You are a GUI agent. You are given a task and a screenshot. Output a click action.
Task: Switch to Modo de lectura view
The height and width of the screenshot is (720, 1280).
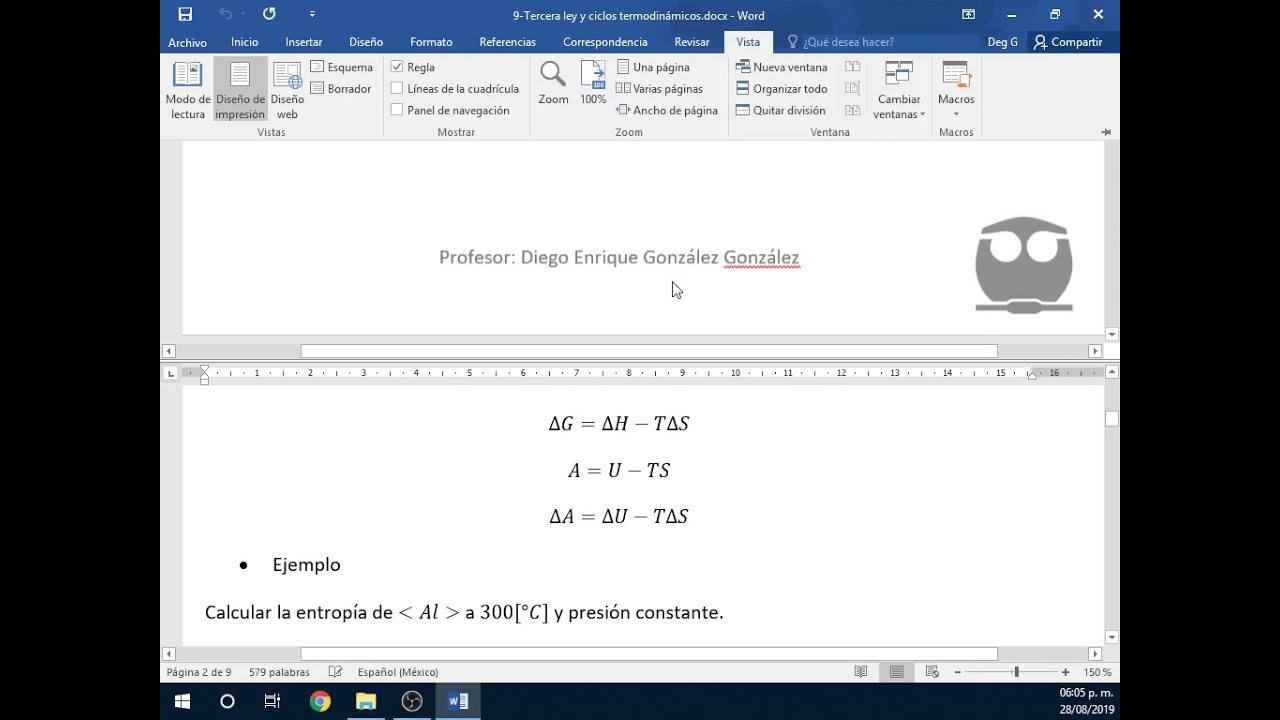point(188,91)
